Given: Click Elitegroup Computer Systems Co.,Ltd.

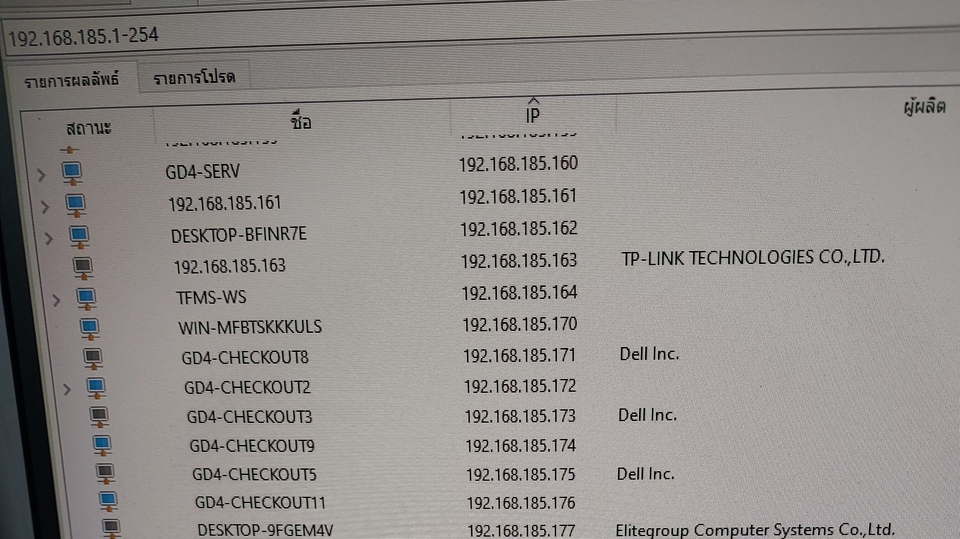Looking at the screenshot, I should click(755, 529).
